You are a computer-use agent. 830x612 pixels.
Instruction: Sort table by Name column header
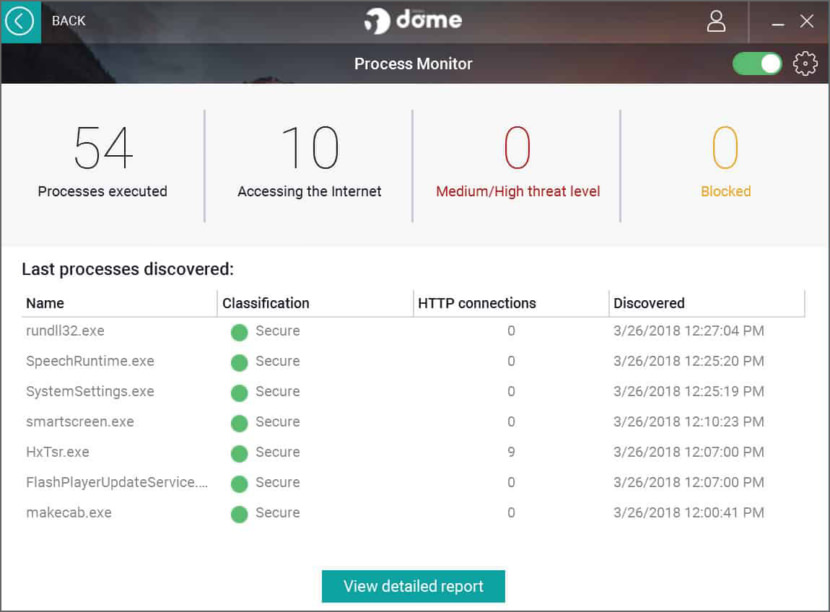[x=119, y=303]
